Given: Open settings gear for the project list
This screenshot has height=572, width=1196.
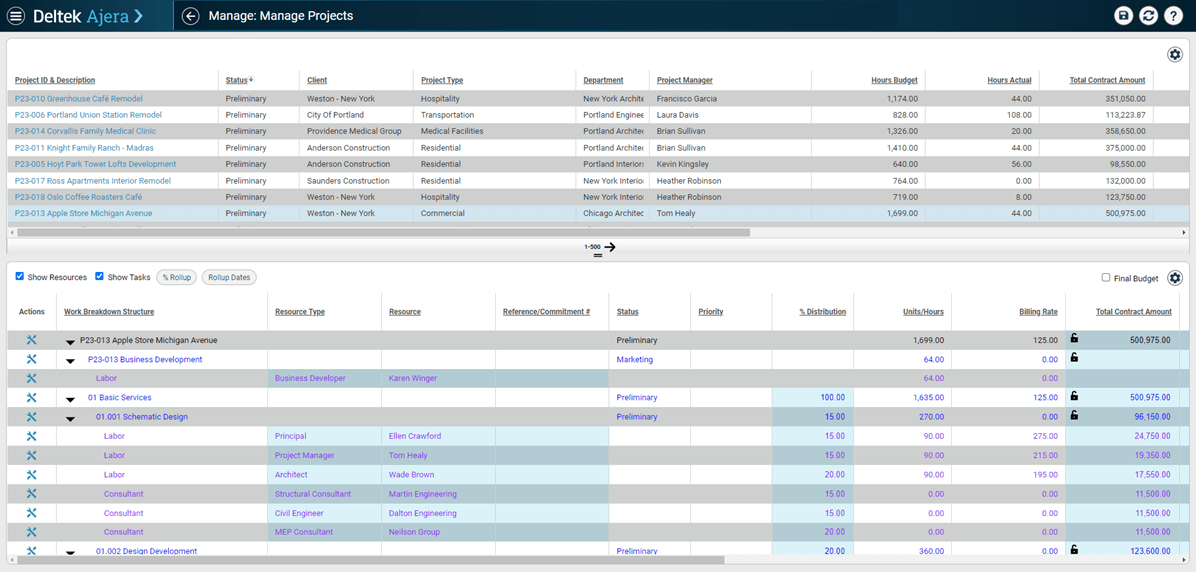Looking at the screenshot, I should (x=1175, y=54).
